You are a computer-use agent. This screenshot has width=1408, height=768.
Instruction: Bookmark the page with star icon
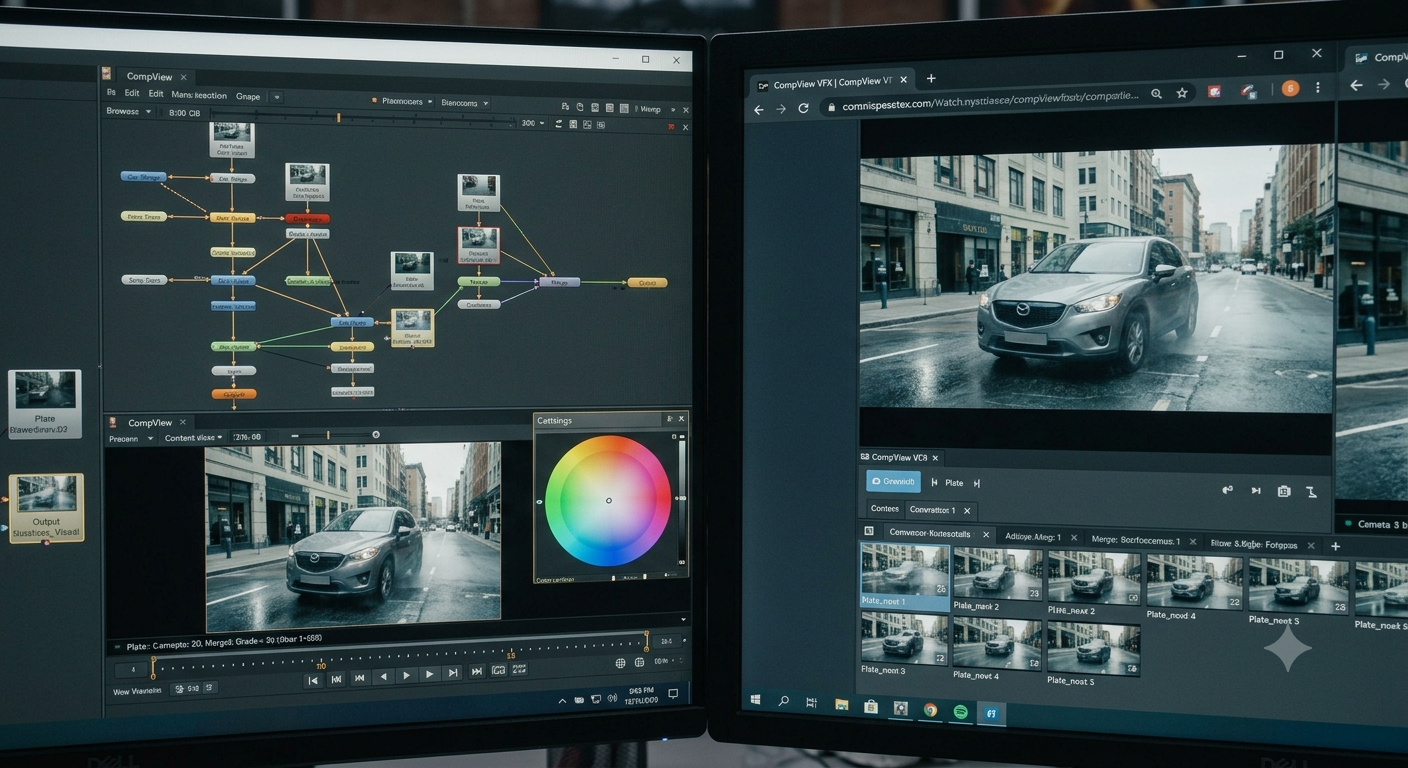point(1182,93)
